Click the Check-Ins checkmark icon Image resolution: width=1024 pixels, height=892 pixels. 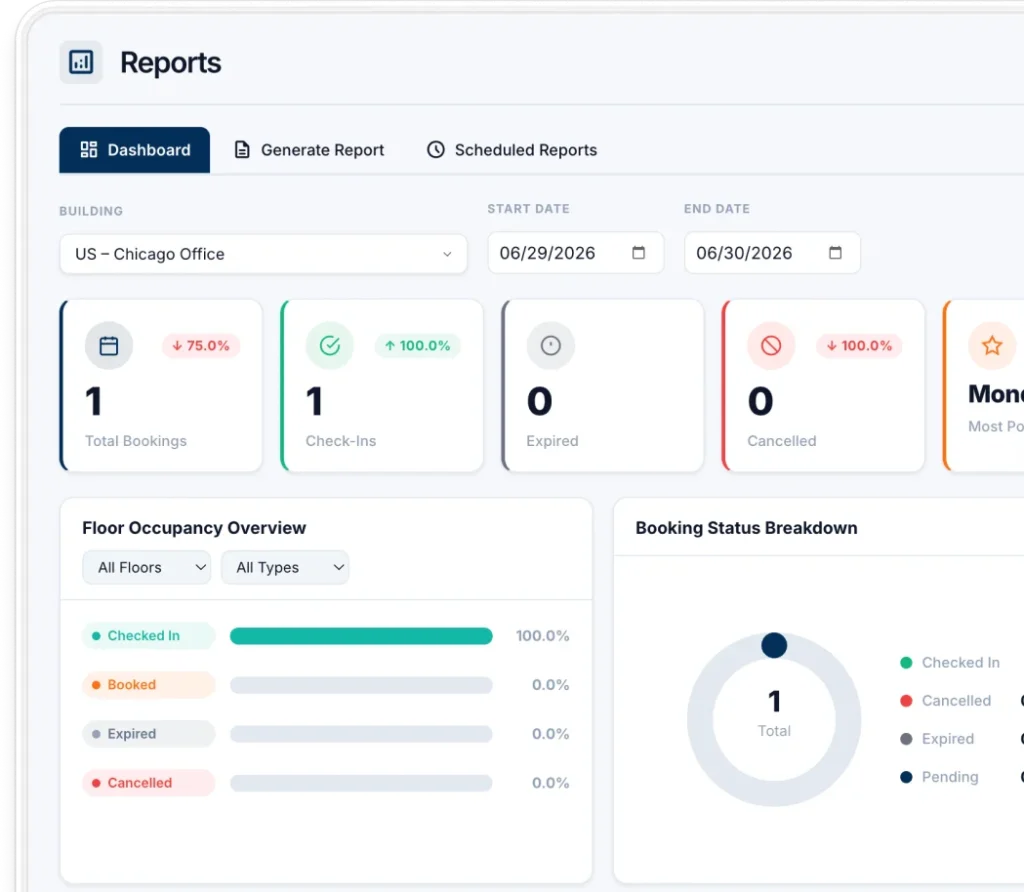coord(330,345)
